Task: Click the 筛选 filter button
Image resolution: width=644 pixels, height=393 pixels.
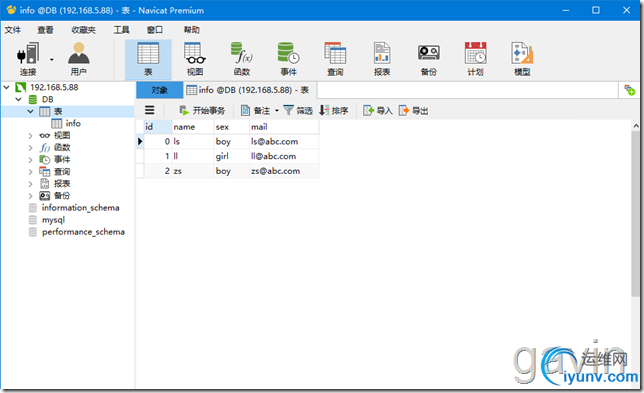Action: pyautogui.click(x=298, y=110)
